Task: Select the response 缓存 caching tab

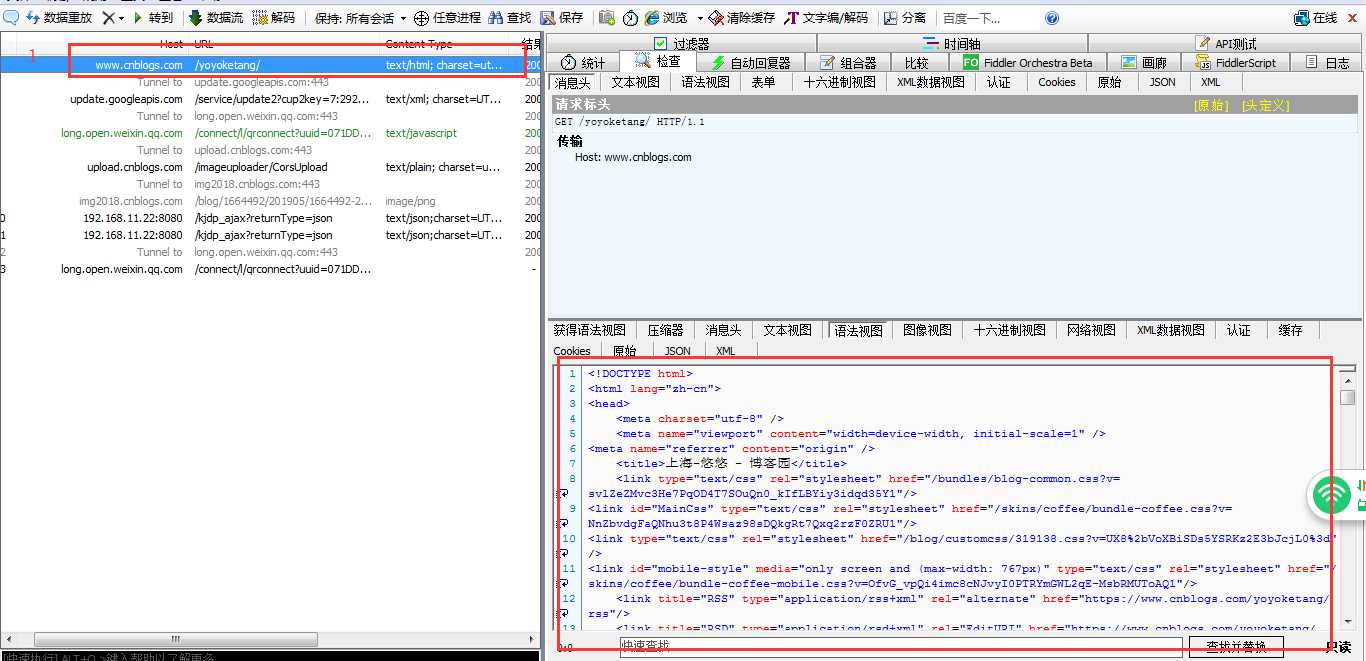Action: point(1290,330)
